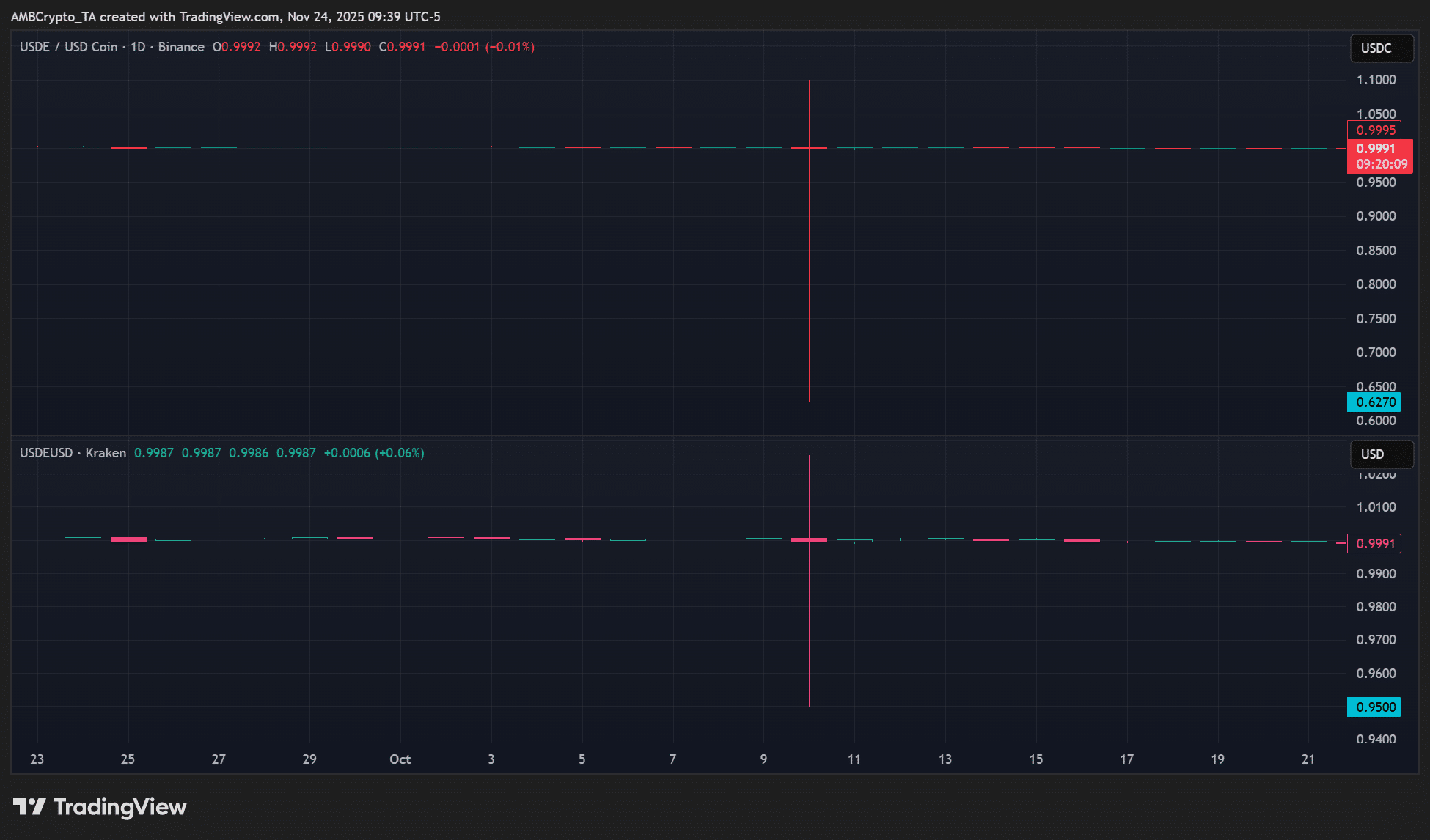Select the cyan 0.6270 price label
The image size is (1430, 840).
tap(1374, 402)
